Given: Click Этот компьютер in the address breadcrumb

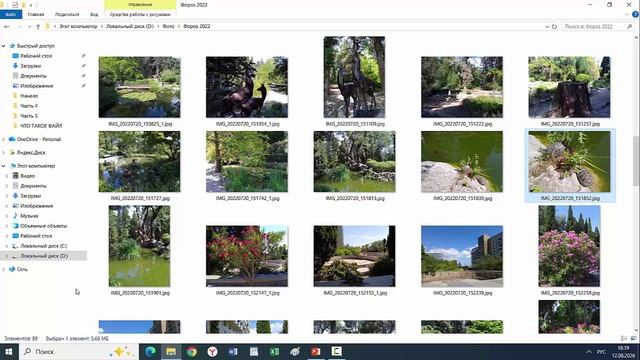Looking at the screenshot, I should coord(78,27).
